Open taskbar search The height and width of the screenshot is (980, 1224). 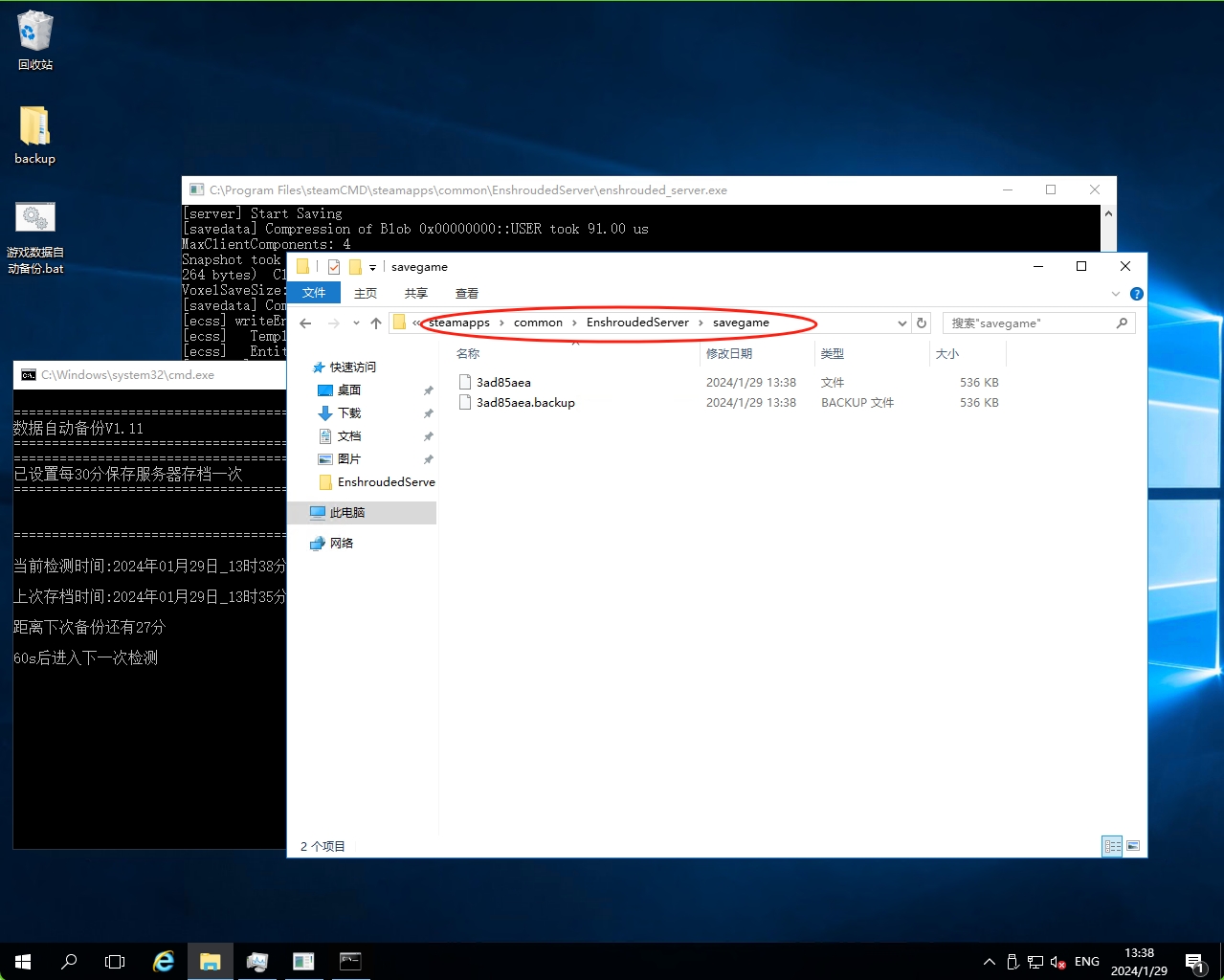coord(69,962)
